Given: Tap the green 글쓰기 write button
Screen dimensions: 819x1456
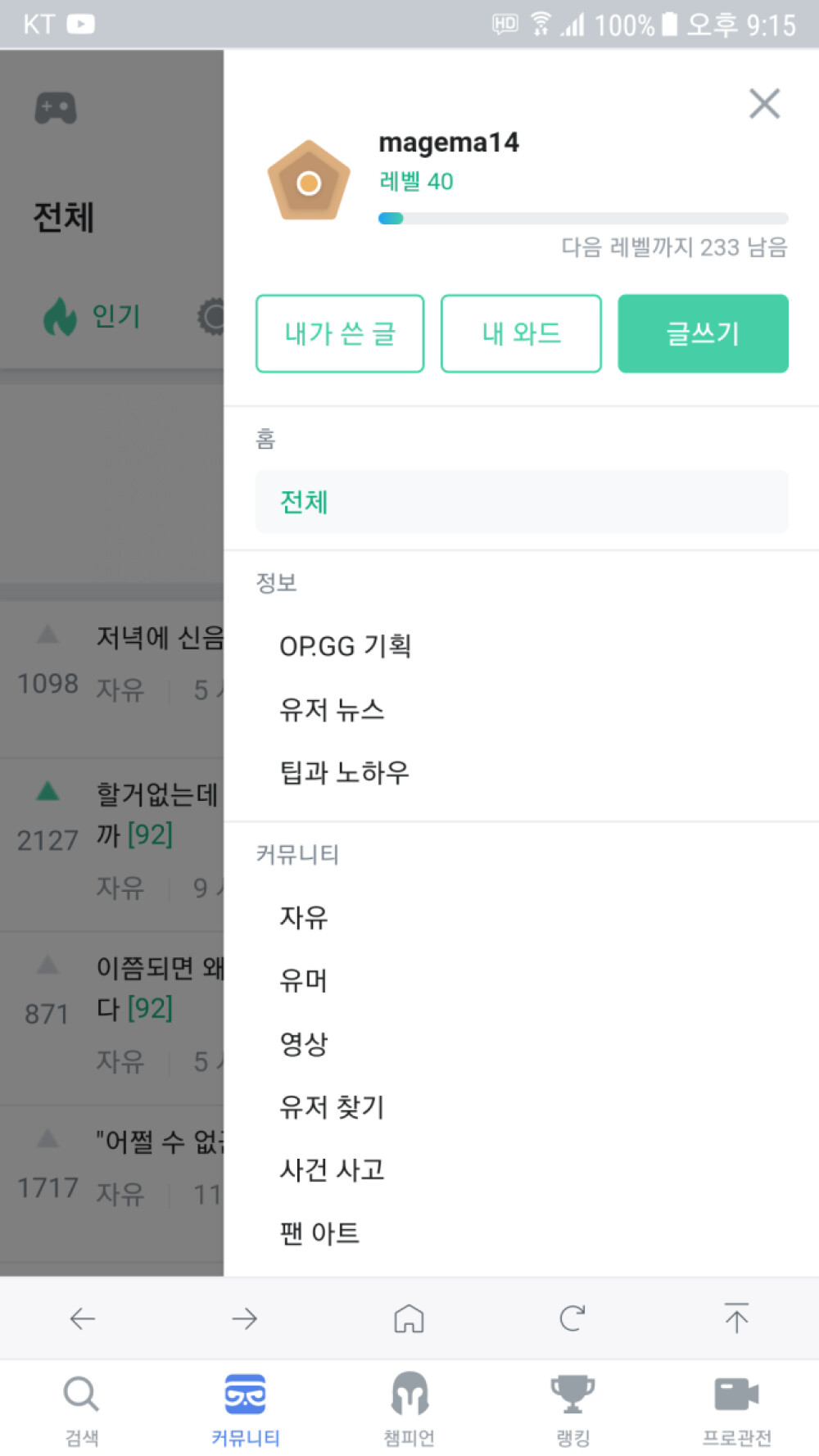Looking at the screenshot, I should (x=703, y=333).
